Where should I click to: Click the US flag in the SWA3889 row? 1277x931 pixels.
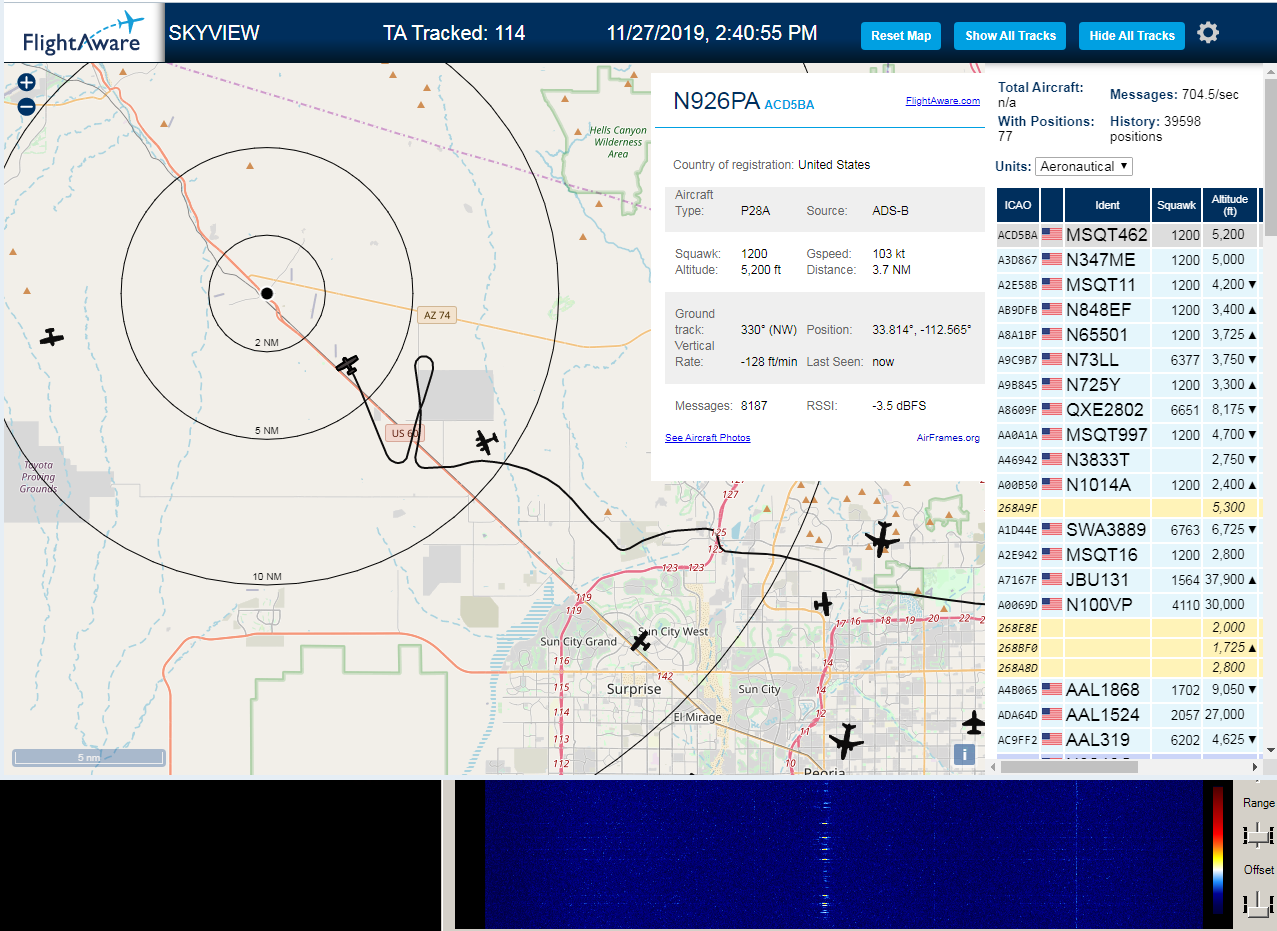(1052, 529)
